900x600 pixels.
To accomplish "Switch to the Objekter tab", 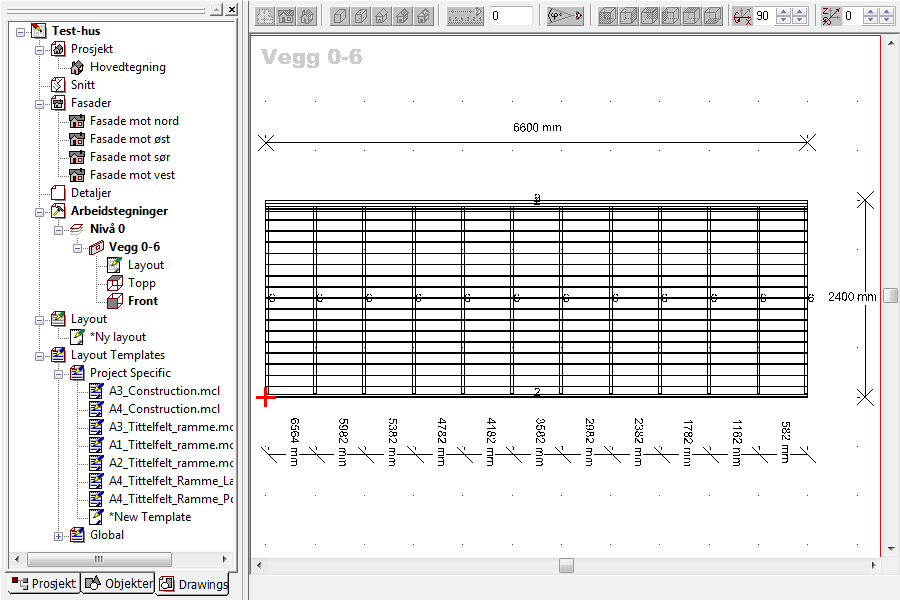I will (118, 583).
